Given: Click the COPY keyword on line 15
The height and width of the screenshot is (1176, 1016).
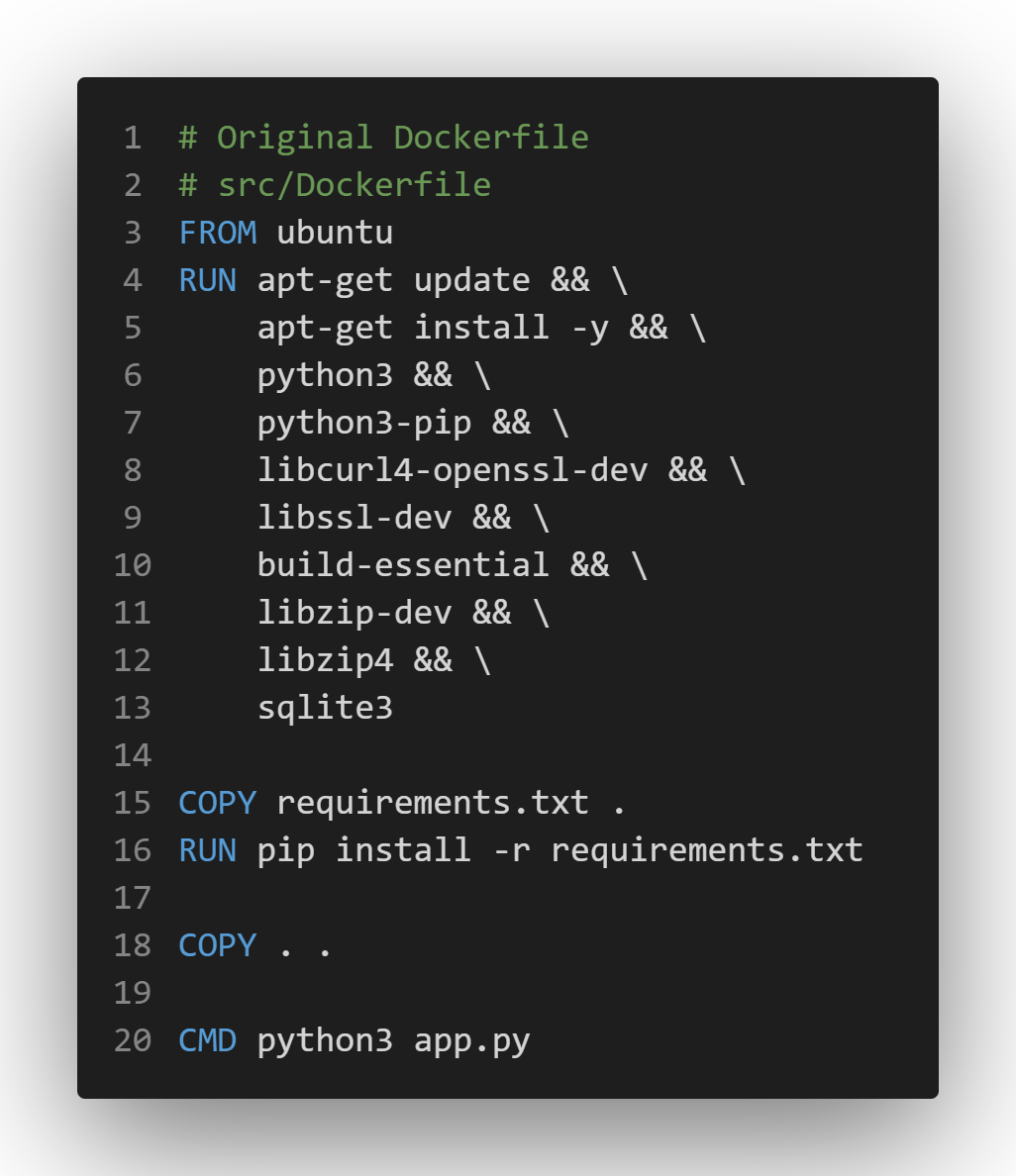Looking at the screenshot, I should [217, 803].
